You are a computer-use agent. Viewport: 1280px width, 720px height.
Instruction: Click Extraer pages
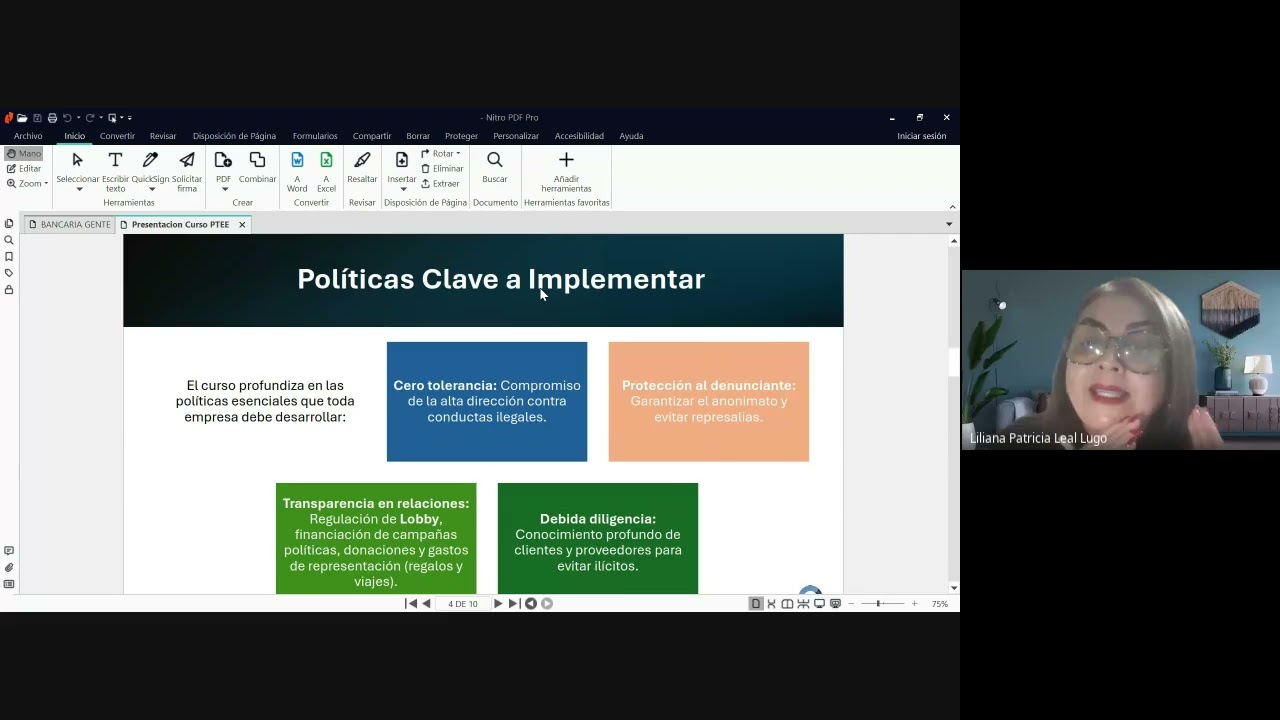440,184
